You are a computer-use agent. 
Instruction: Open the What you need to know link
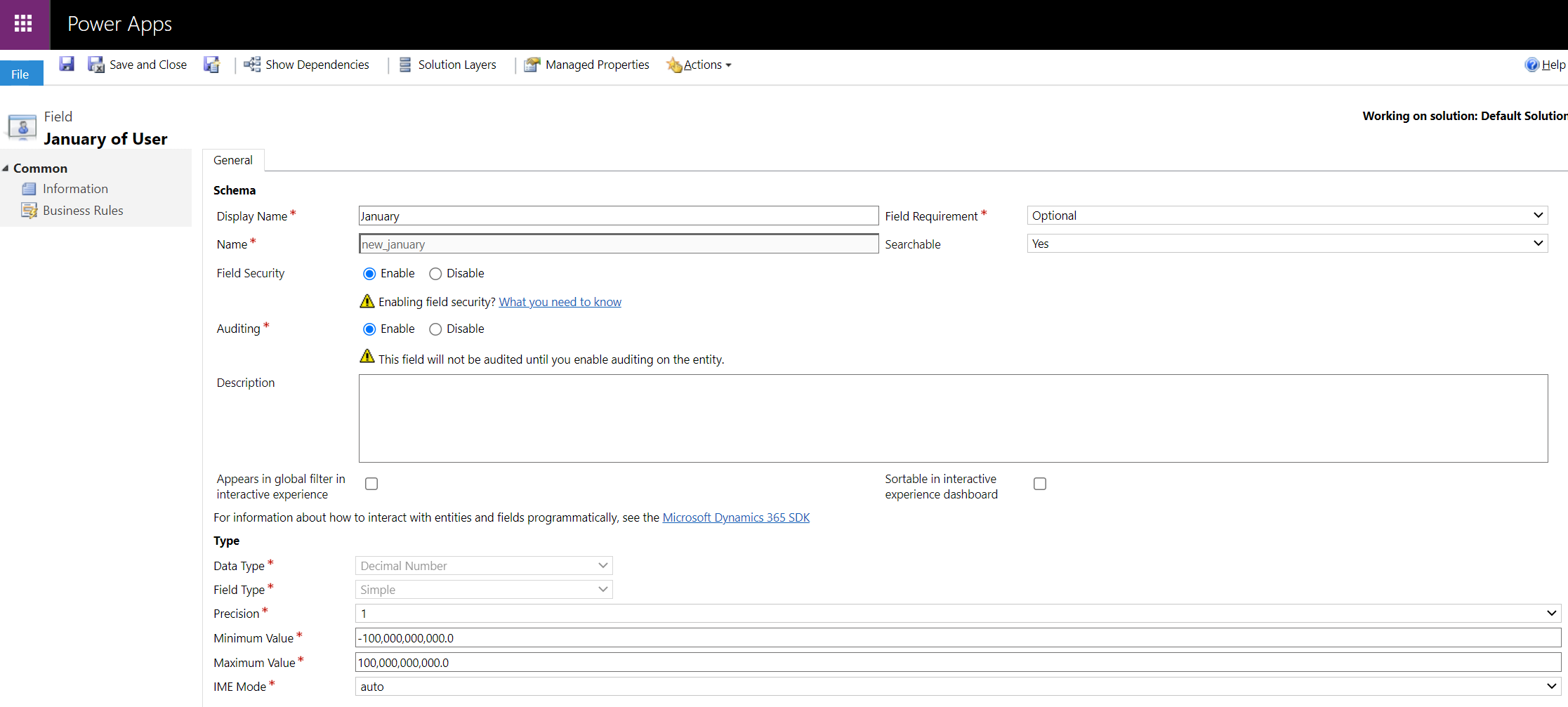point(560,302)
